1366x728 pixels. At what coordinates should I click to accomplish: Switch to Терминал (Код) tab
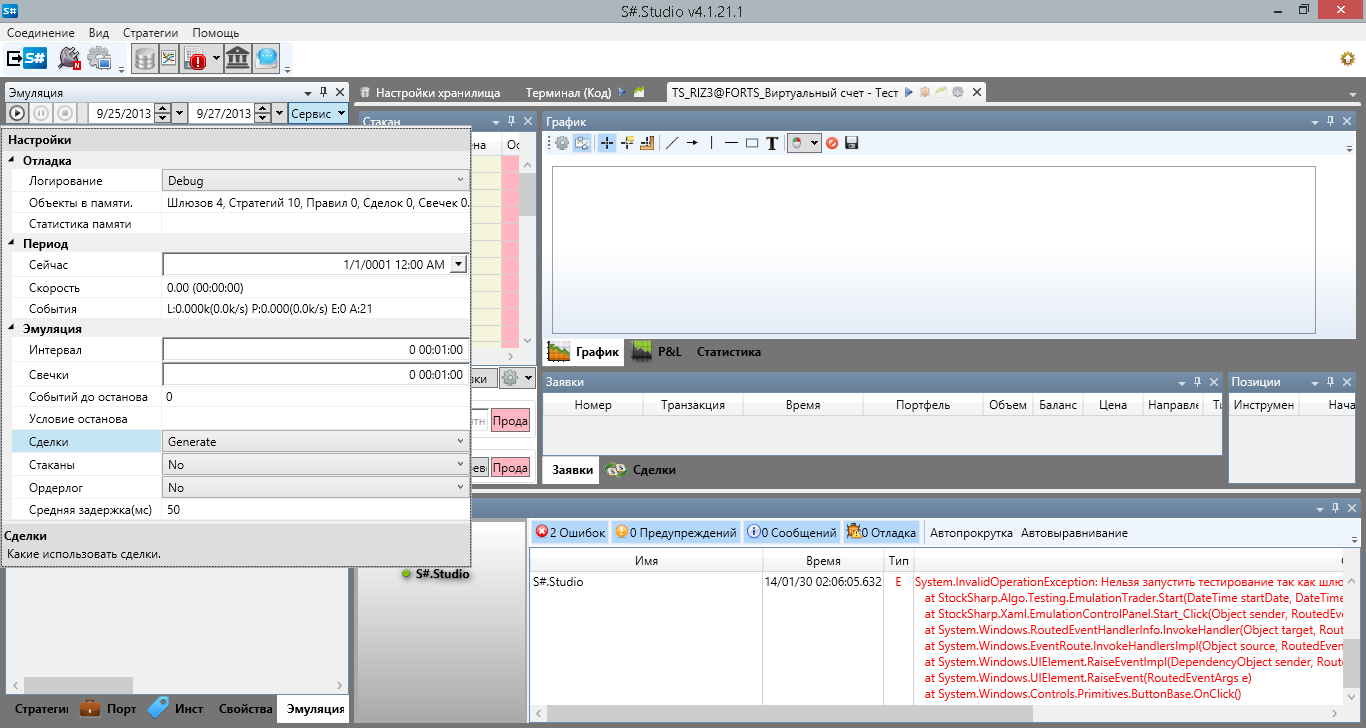coord(567,92)
